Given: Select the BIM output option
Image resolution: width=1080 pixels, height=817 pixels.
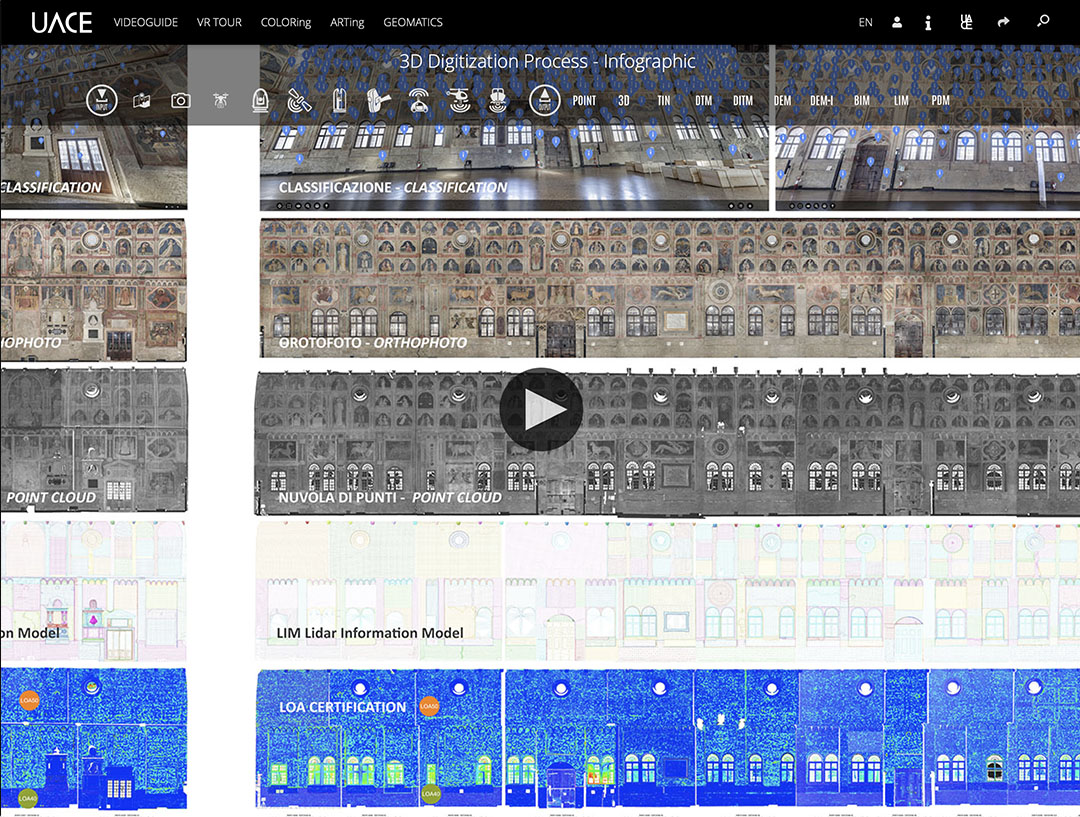Looking at the screenshot, I should 861,101.
